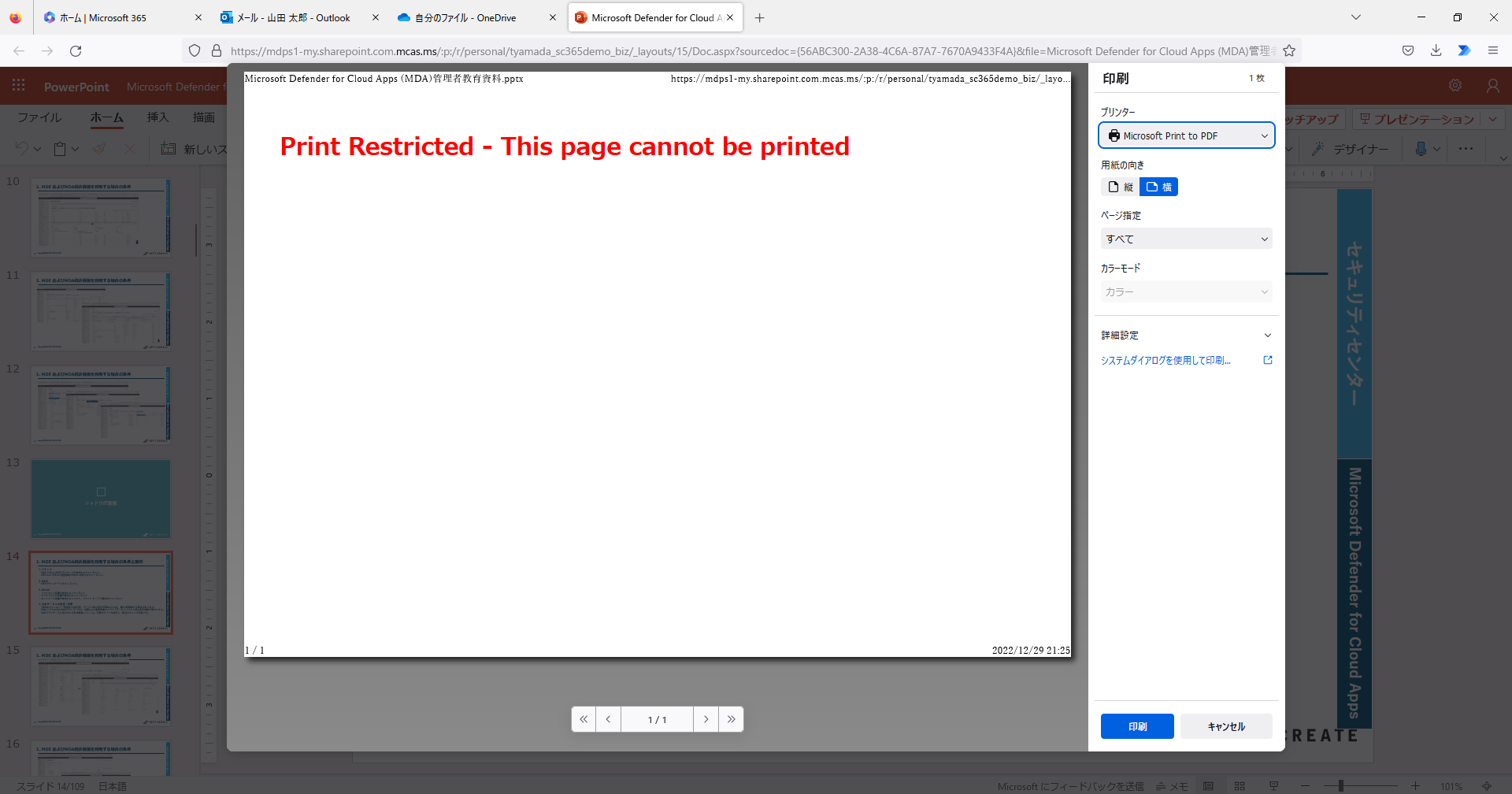Open the ribbon more options ellipsis
Viewport: 1512px width, 794px height.
(1466, 149)
